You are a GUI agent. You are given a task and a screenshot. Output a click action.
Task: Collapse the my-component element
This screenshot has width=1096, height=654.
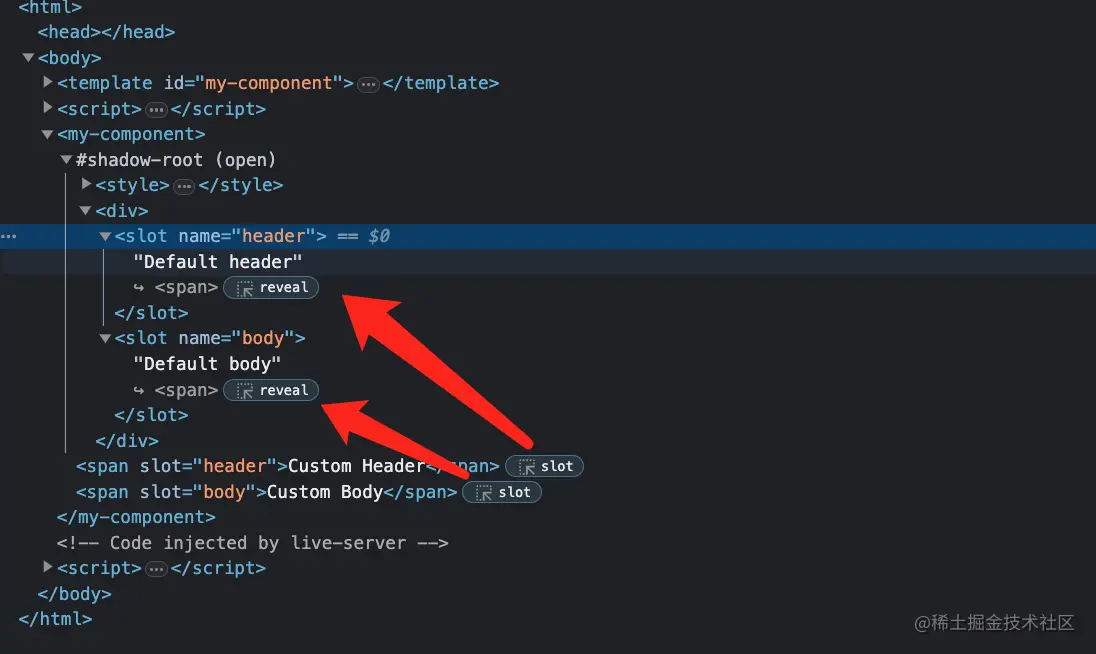(x=48, y=133)
